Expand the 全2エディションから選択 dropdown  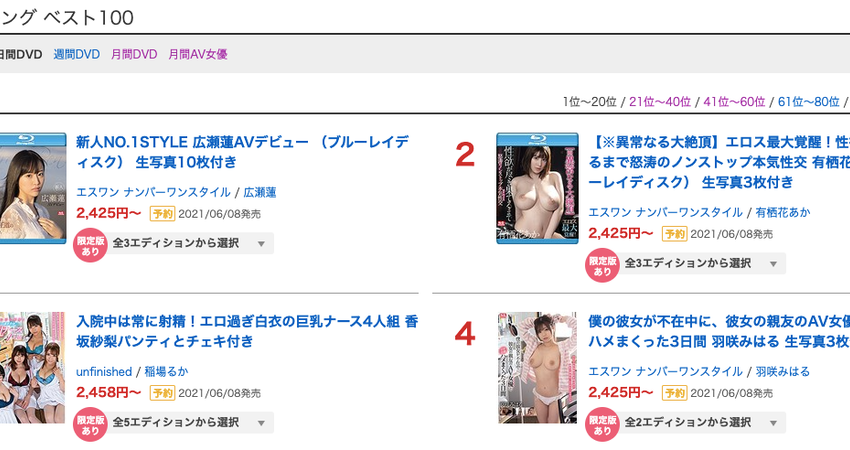(x=702, y=422)
